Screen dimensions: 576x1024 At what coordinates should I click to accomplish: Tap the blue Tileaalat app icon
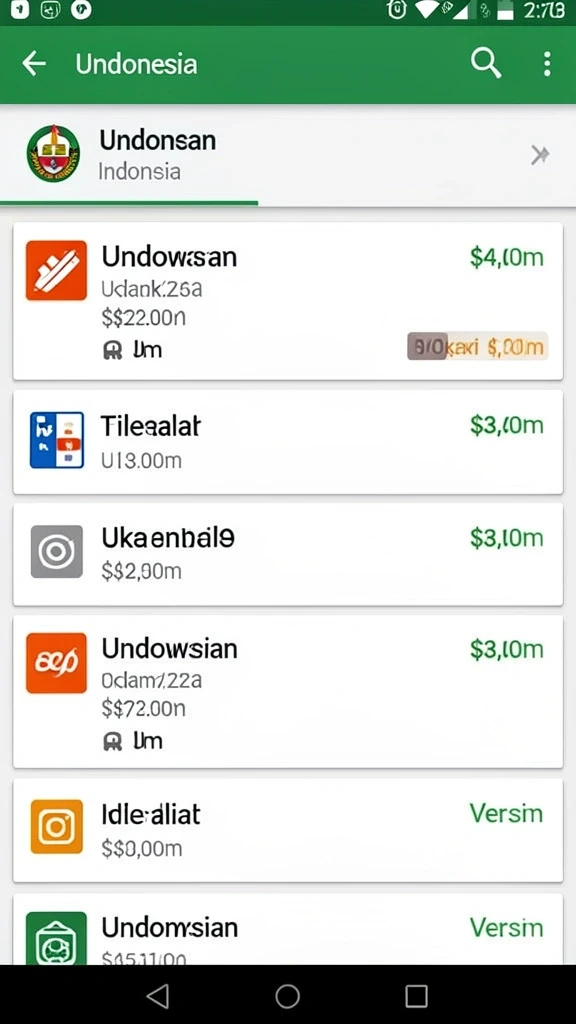click(57, 440)
